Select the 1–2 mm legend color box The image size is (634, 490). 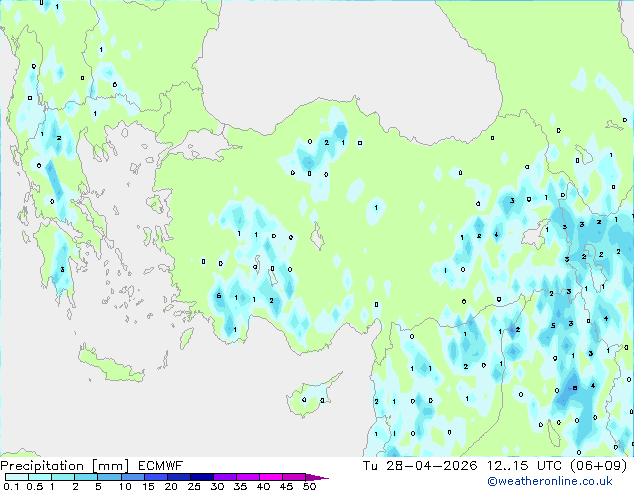pyautogui.click(x=63, y=477)
